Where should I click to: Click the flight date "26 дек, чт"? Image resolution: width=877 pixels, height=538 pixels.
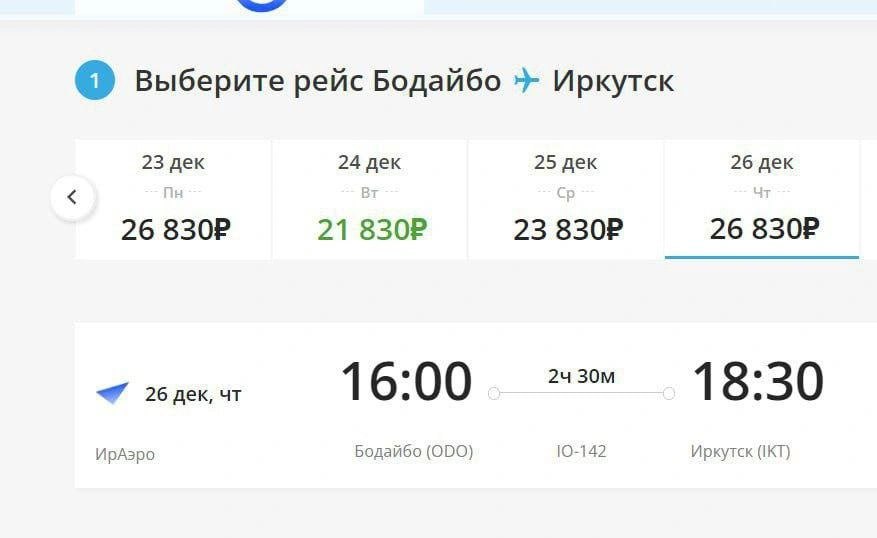pyautogui.click(x=193, y=394)
